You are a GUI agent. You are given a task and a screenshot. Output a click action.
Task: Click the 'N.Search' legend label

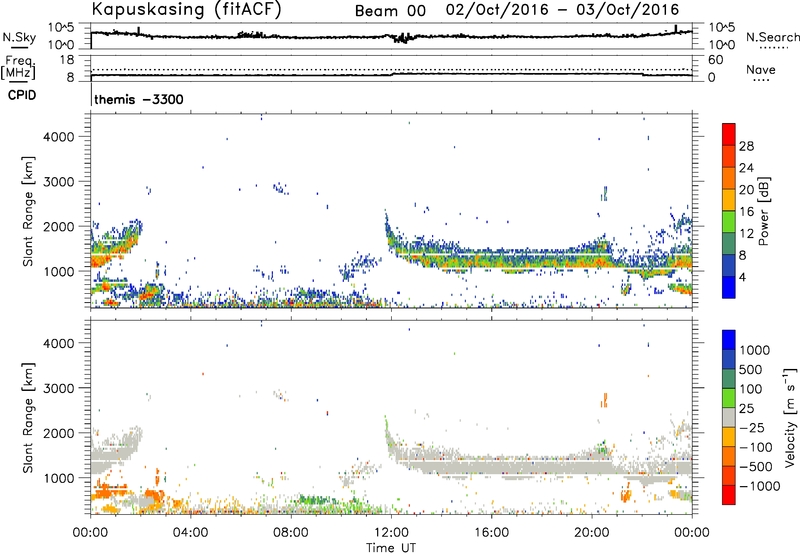click(772, 37)
